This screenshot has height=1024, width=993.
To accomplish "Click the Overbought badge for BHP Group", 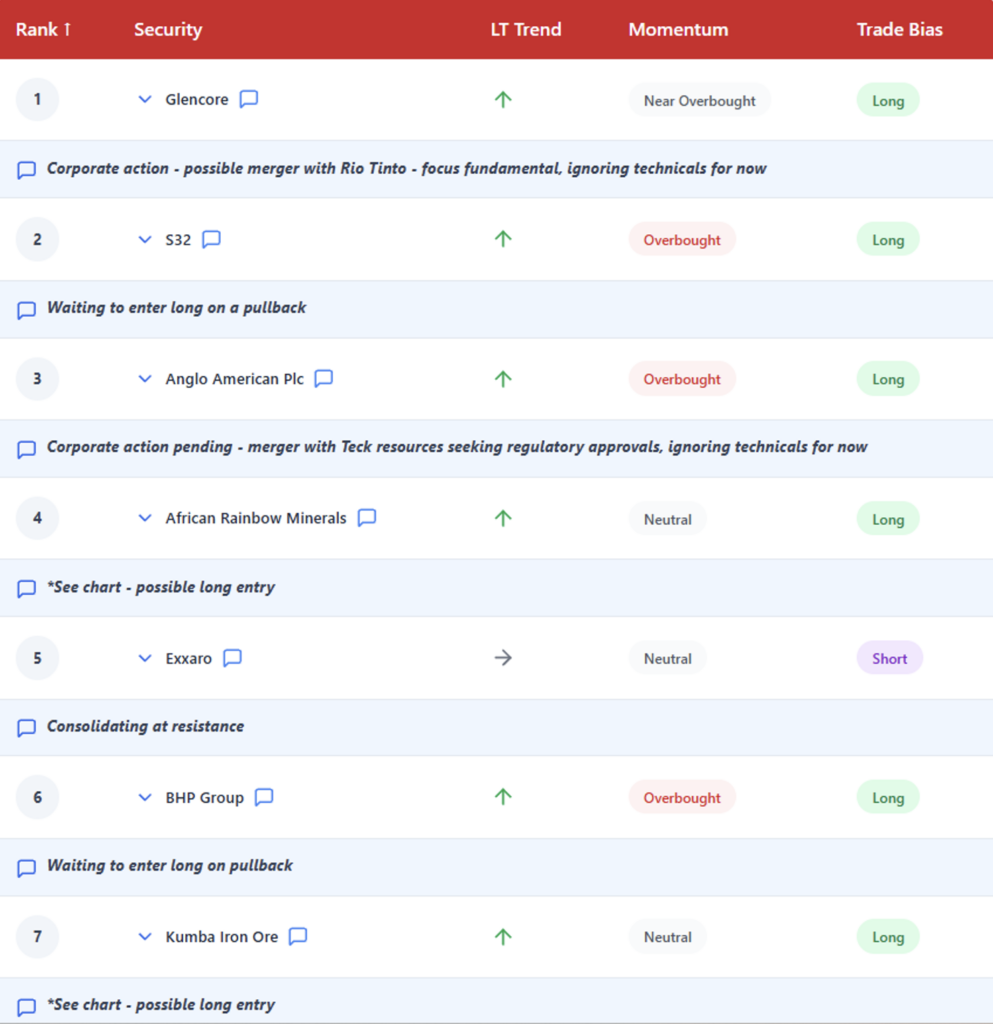I will coord(682,797).
